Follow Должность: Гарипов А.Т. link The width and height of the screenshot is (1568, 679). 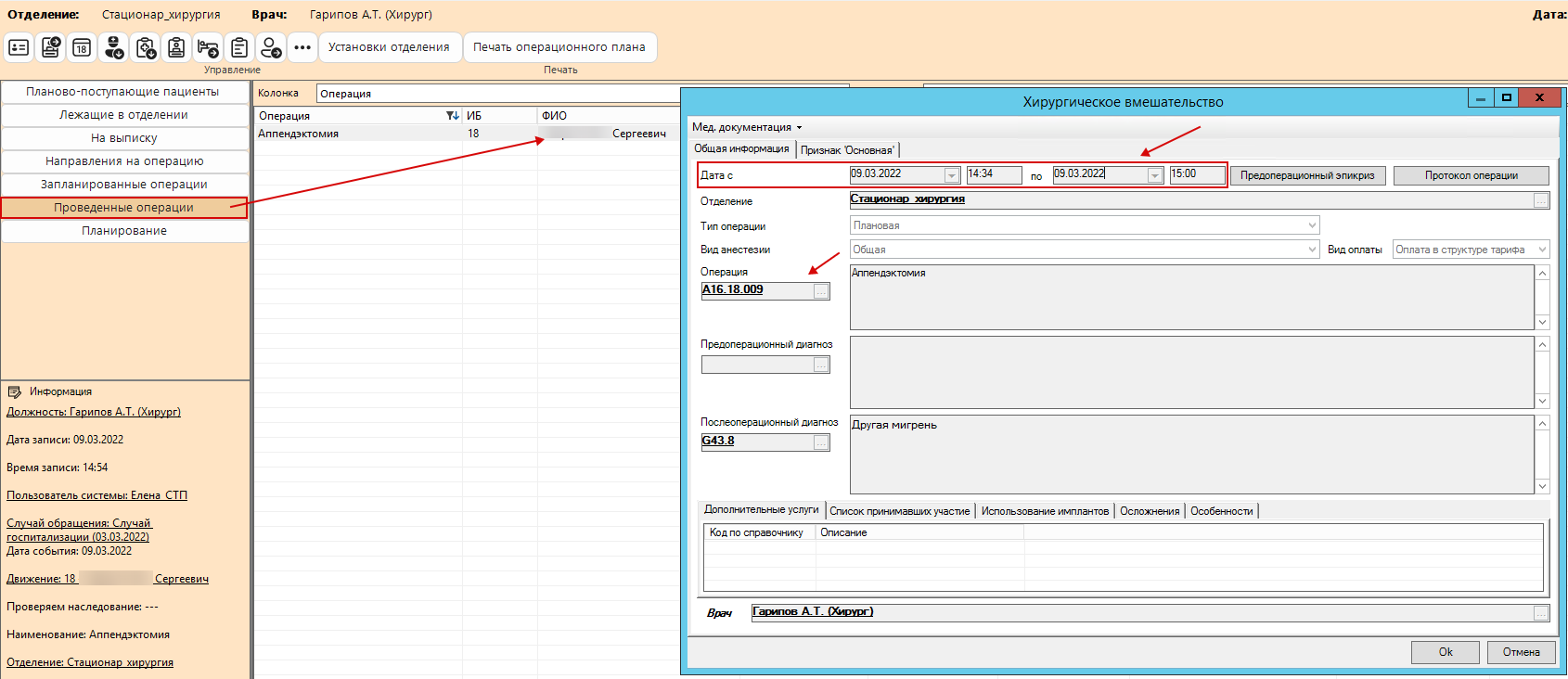pos(94,412)
